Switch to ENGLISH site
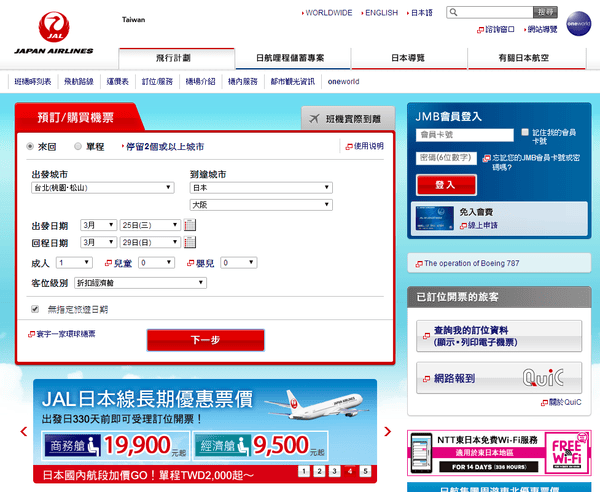 click(380, 13)
